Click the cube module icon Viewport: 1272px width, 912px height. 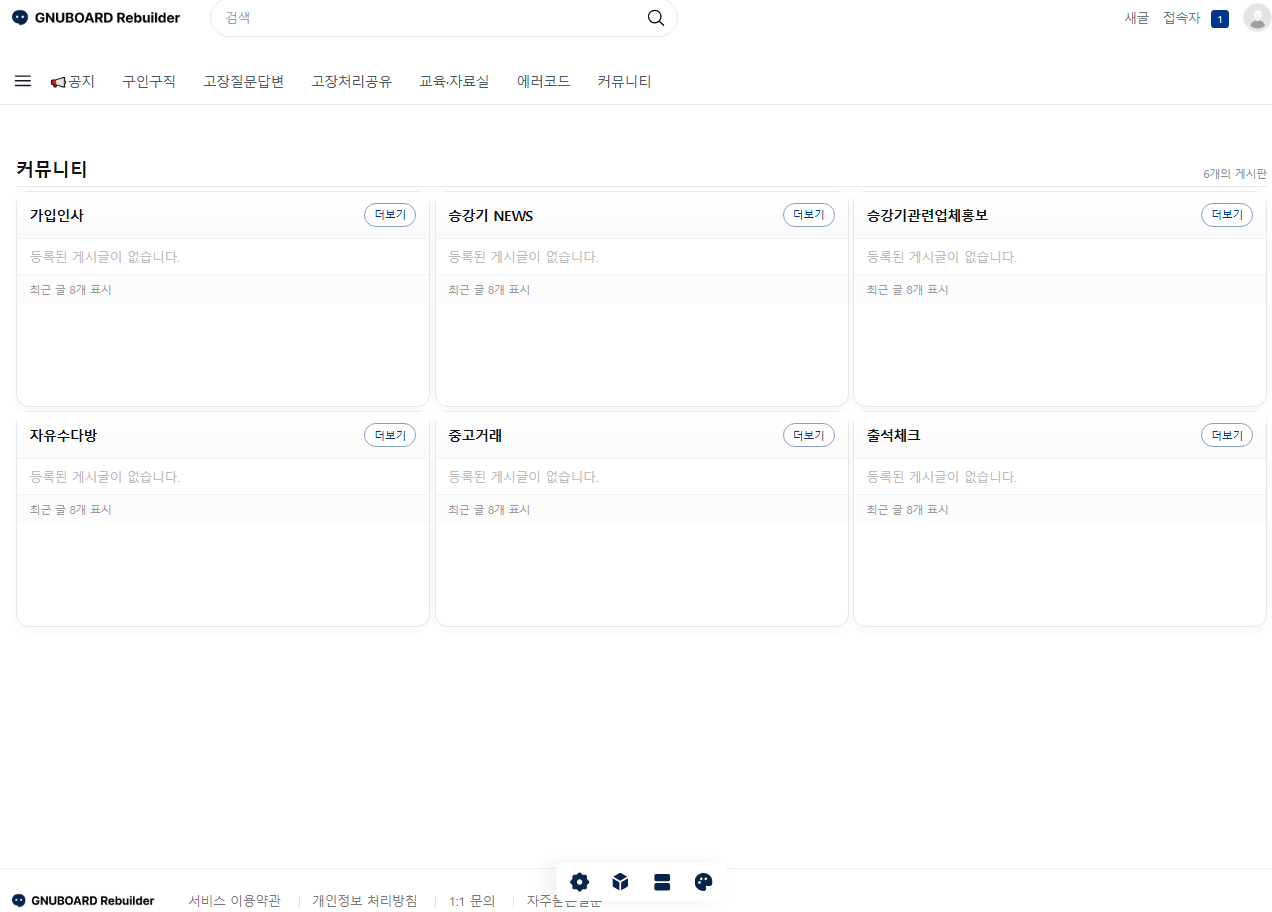620,882
